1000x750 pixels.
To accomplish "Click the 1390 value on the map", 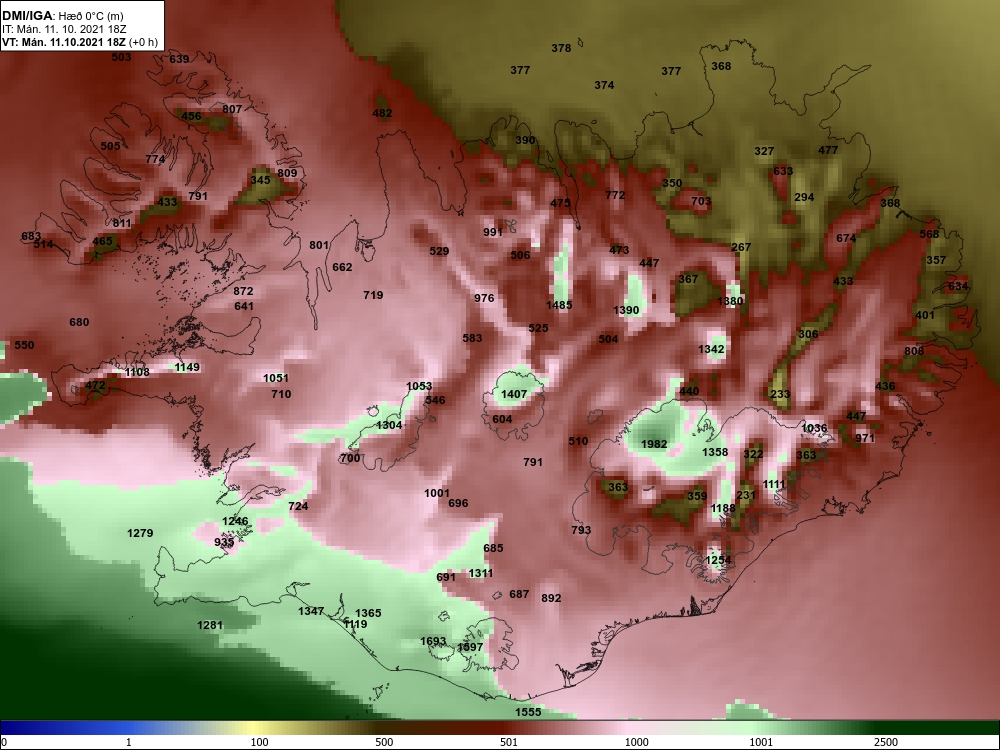I will 626,310.
